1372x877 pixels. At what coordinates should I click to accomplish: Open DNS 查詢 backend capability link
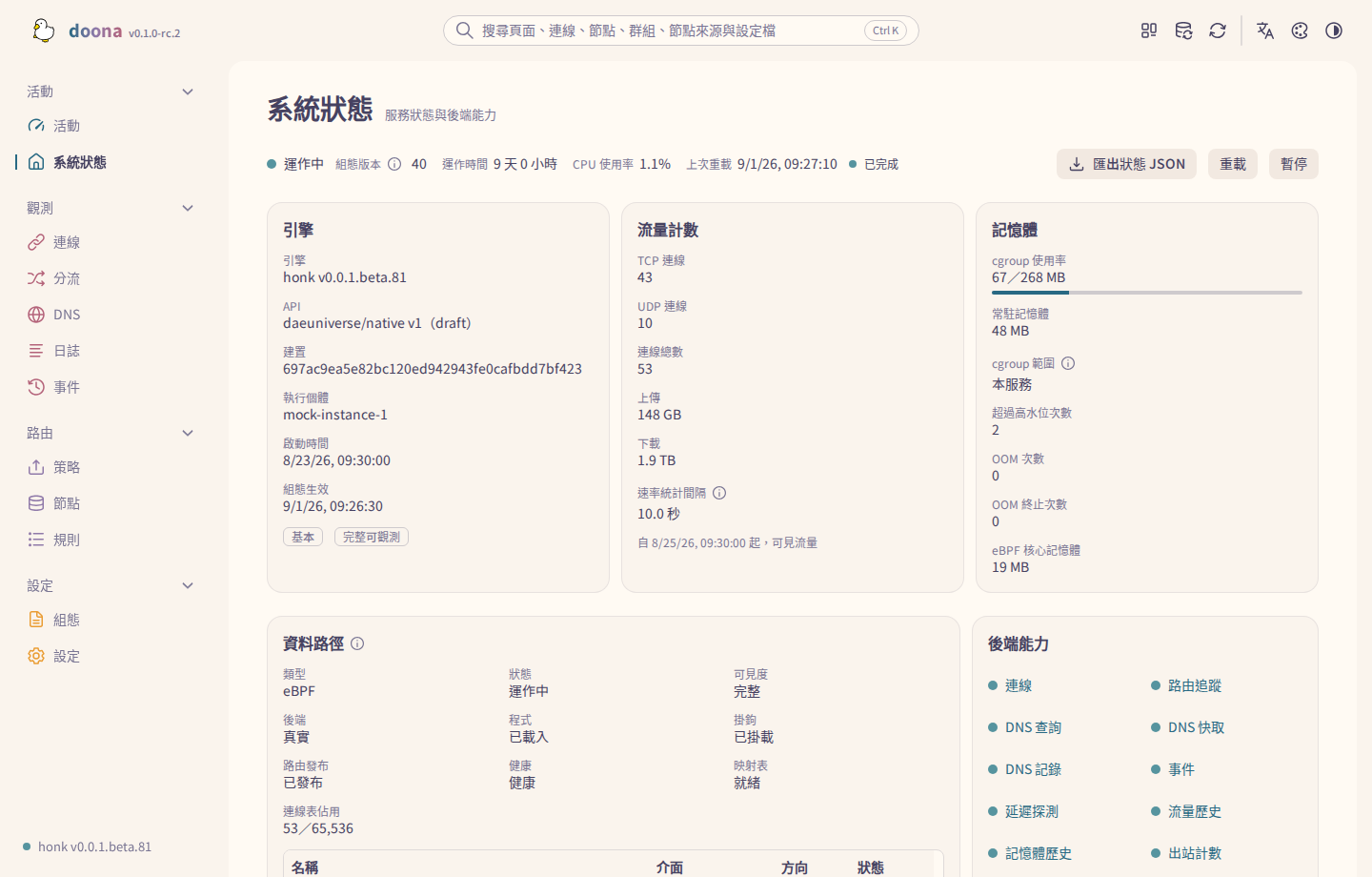(1033, 727)
